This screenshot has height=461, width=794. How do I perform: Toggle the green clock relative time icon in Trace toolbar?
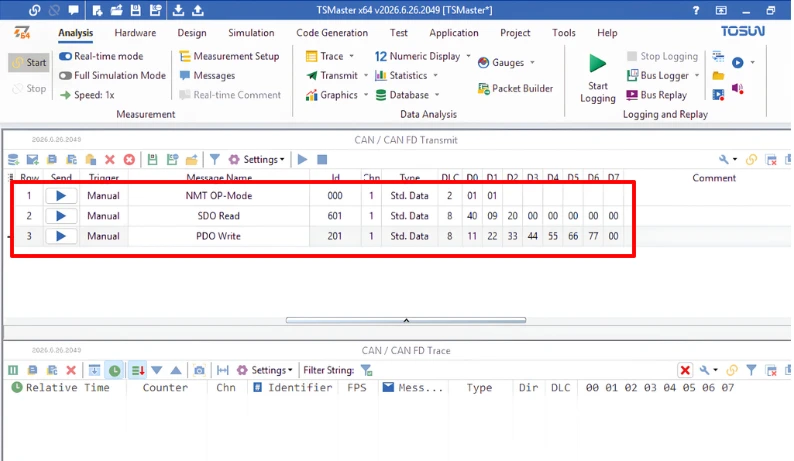pos(115,370)
